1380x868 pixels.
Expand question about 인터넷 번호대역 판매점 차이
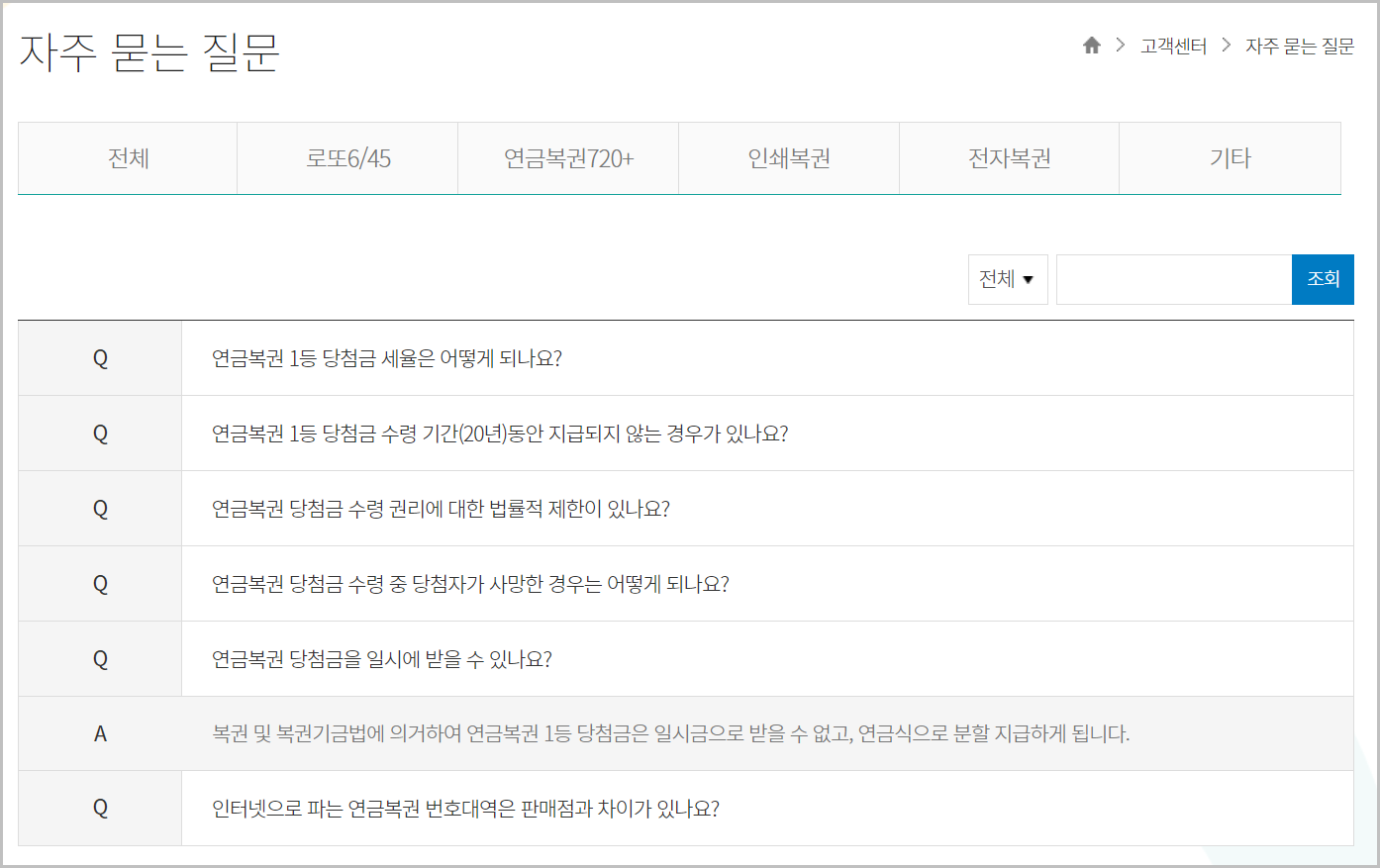465,809
